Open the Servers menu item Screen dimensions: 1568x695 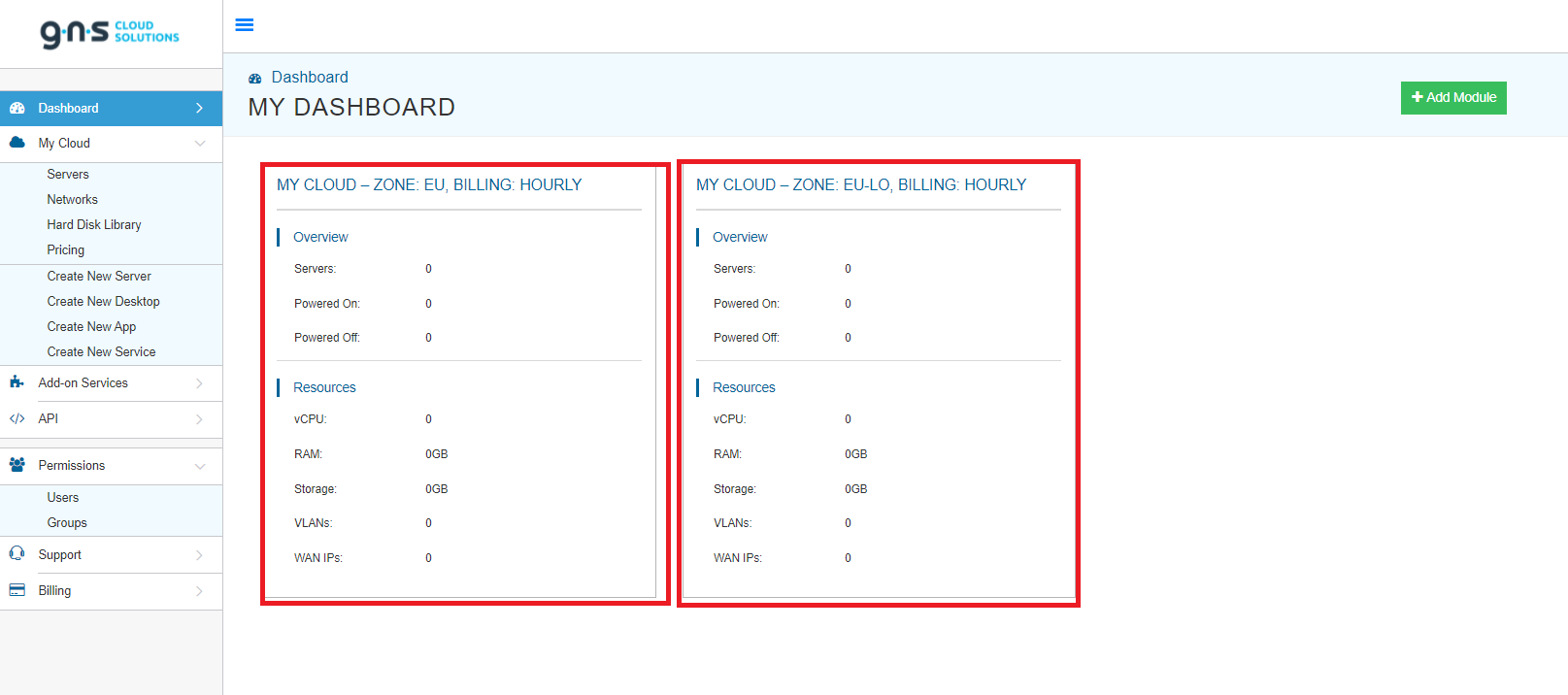(x=68, y=174)
